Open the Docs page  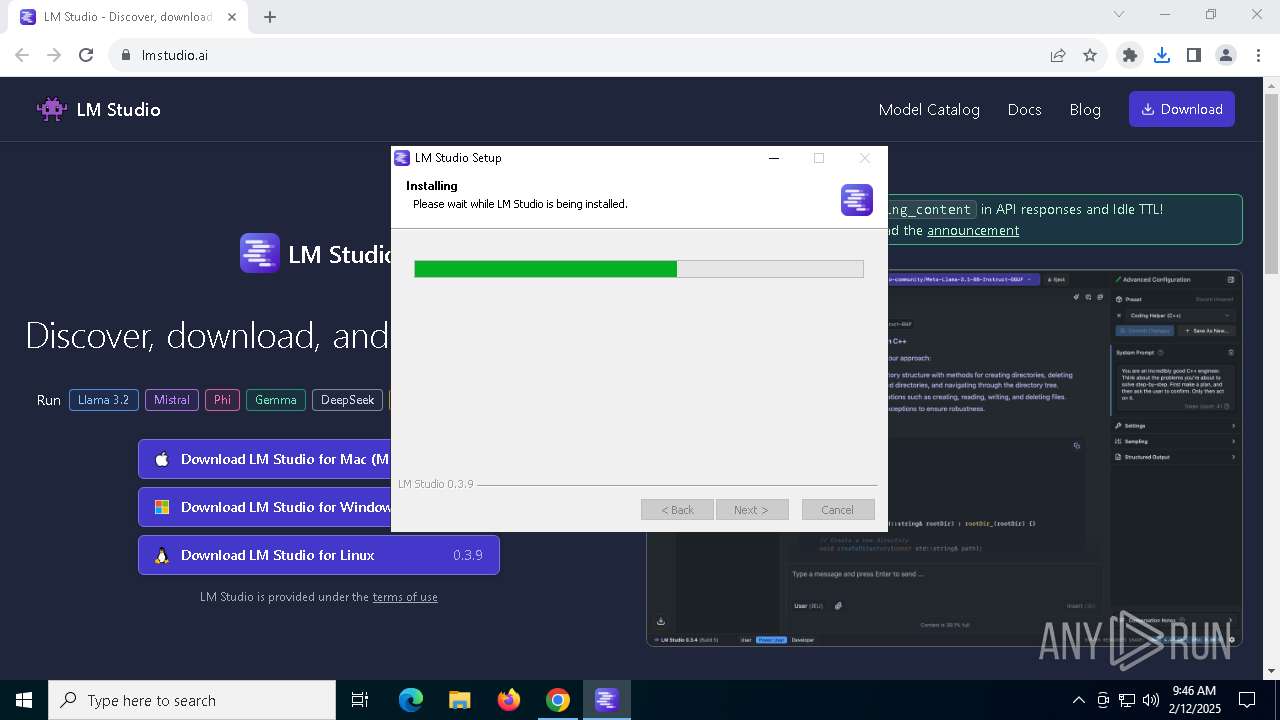click(x=1024, y=109)
